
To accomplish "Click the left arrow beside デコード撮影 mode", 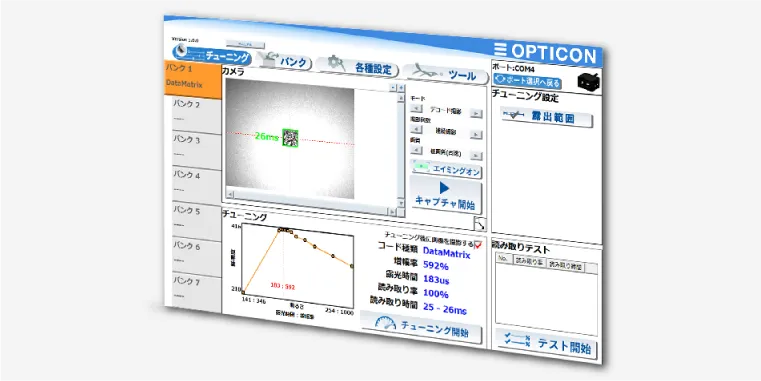I will pyautogui.click(x=416, y=109).
